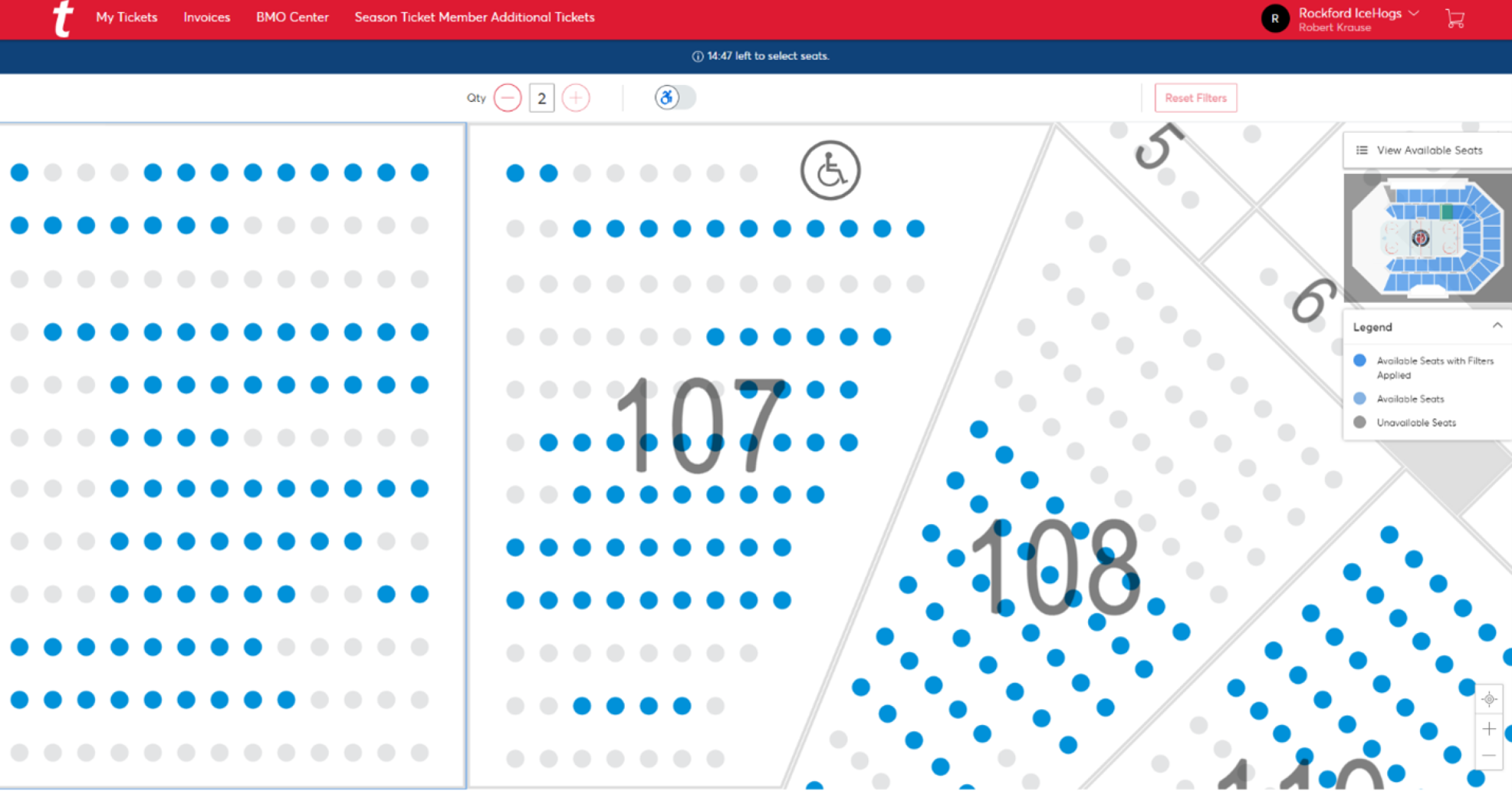Screen dimensions: 1512x798
Task: Recenter map with the locate icon
Action: click(1489, 698)
